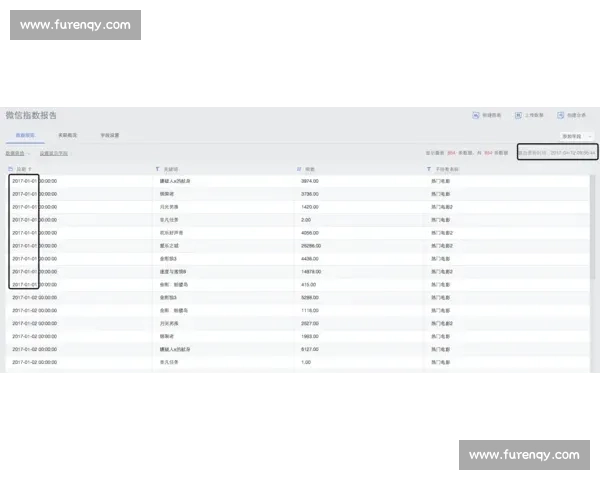Screen dimensions: 600x480
Task: Click the first icon in the top-right toolbar
Action: tap(476, 116)
